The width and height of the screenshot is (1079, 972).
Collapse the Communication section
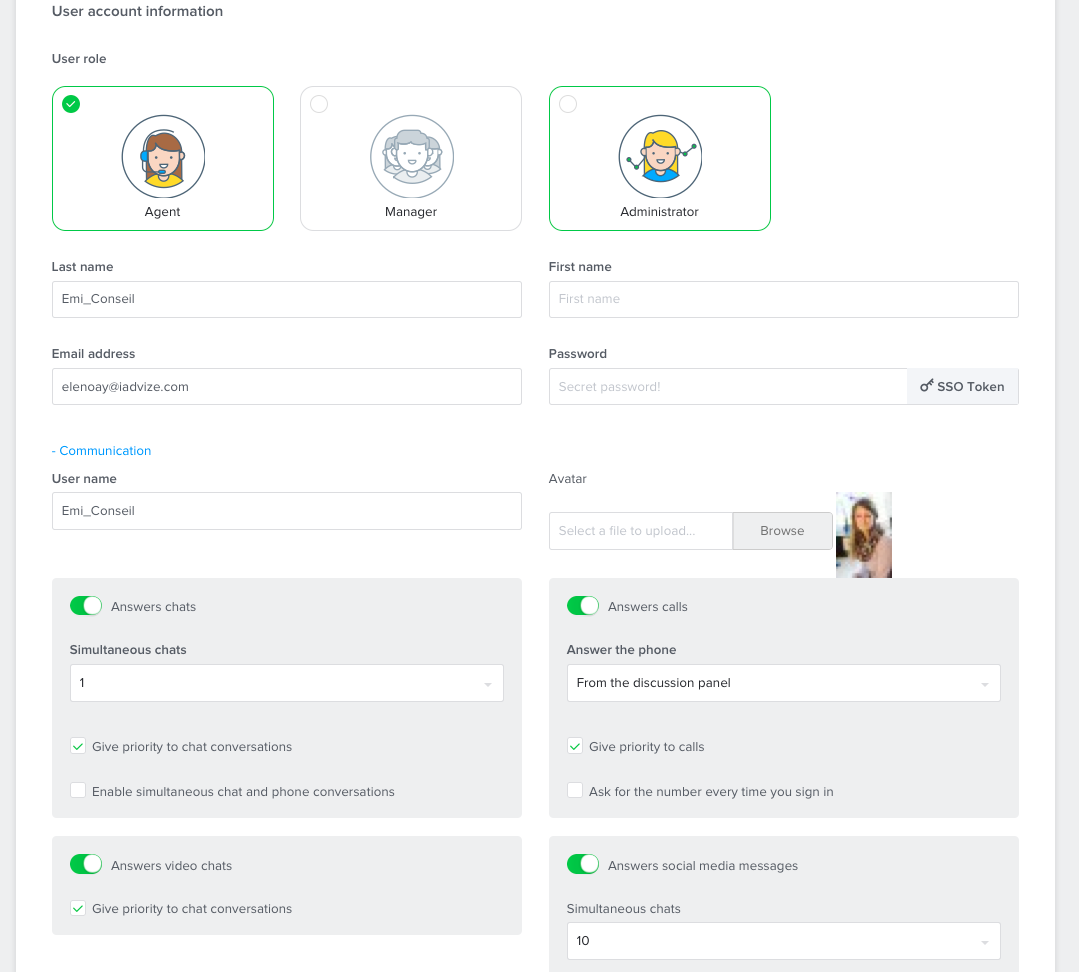click(102, 451)
